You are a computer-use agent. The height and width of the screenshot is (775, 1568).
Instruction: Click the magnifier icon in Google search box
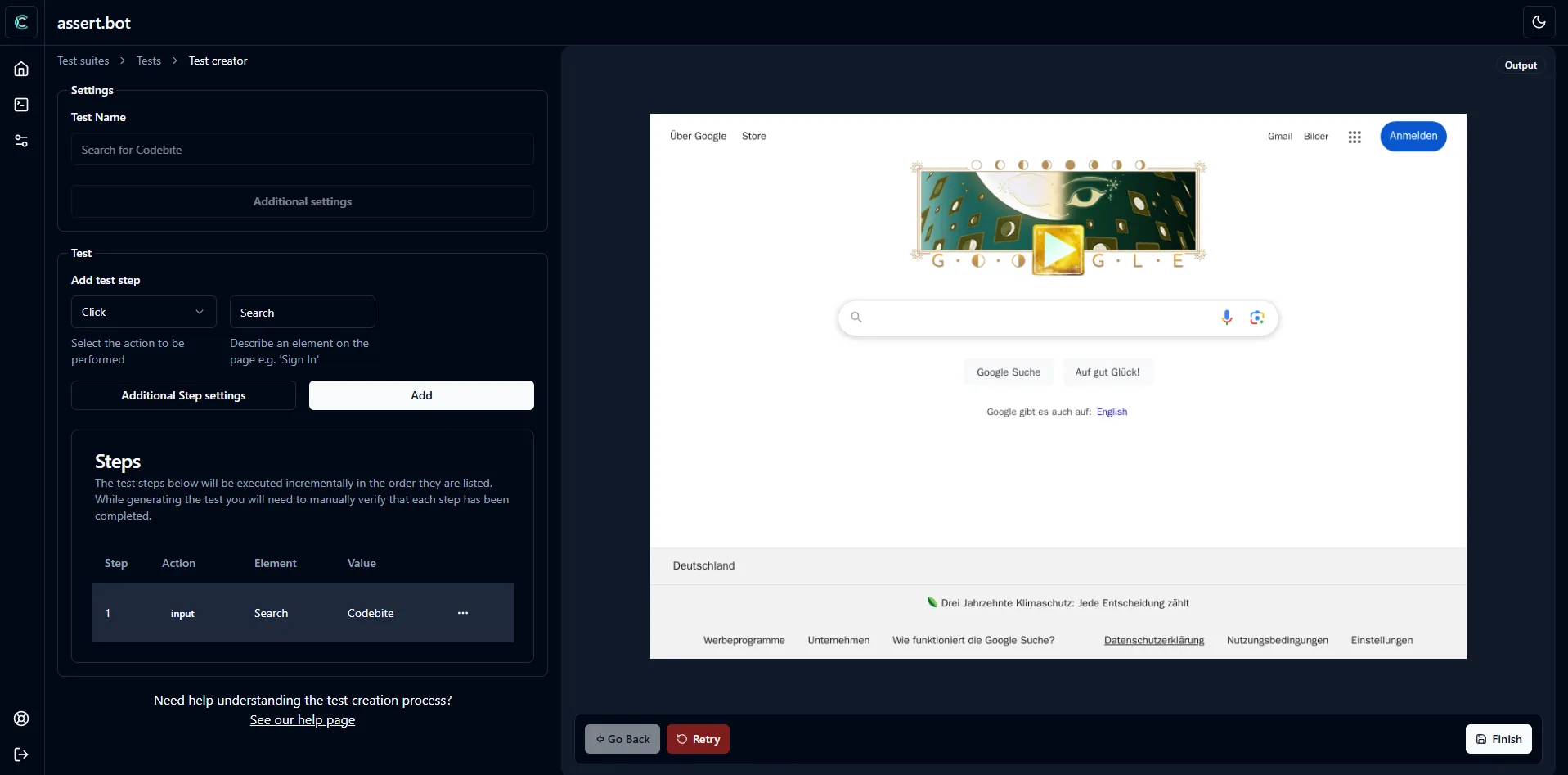856,318
